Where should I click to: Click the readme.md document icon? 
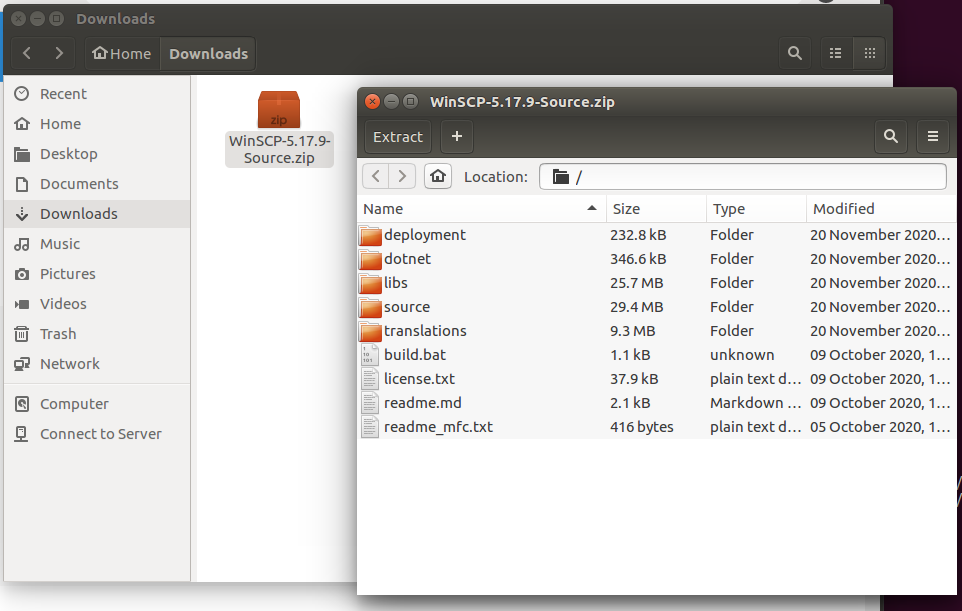(x=370, y=402)
